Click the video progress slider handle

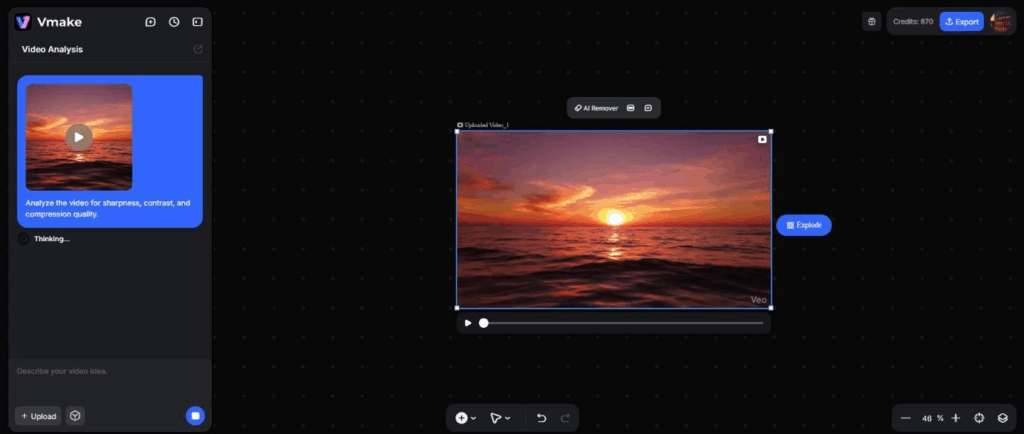click(483, 323)
